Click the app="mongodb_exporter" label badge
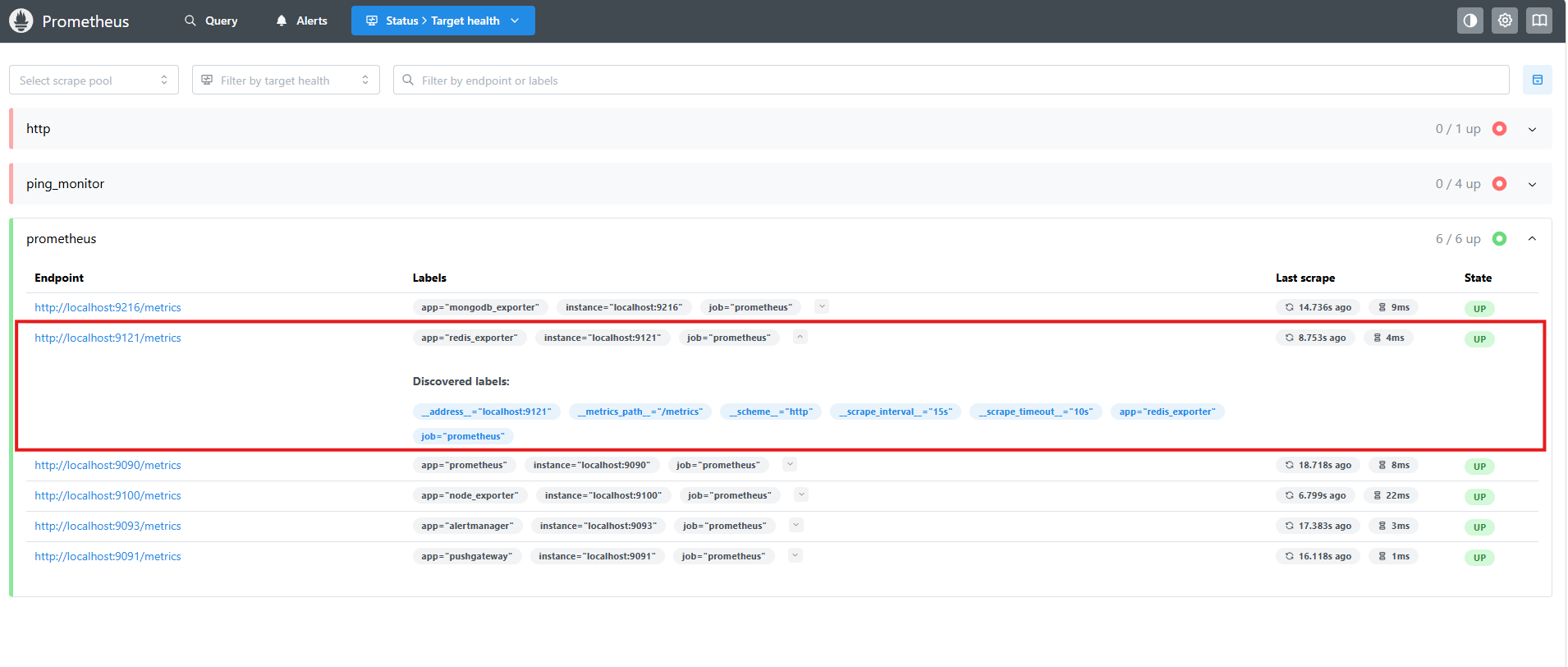 (480, 307)
